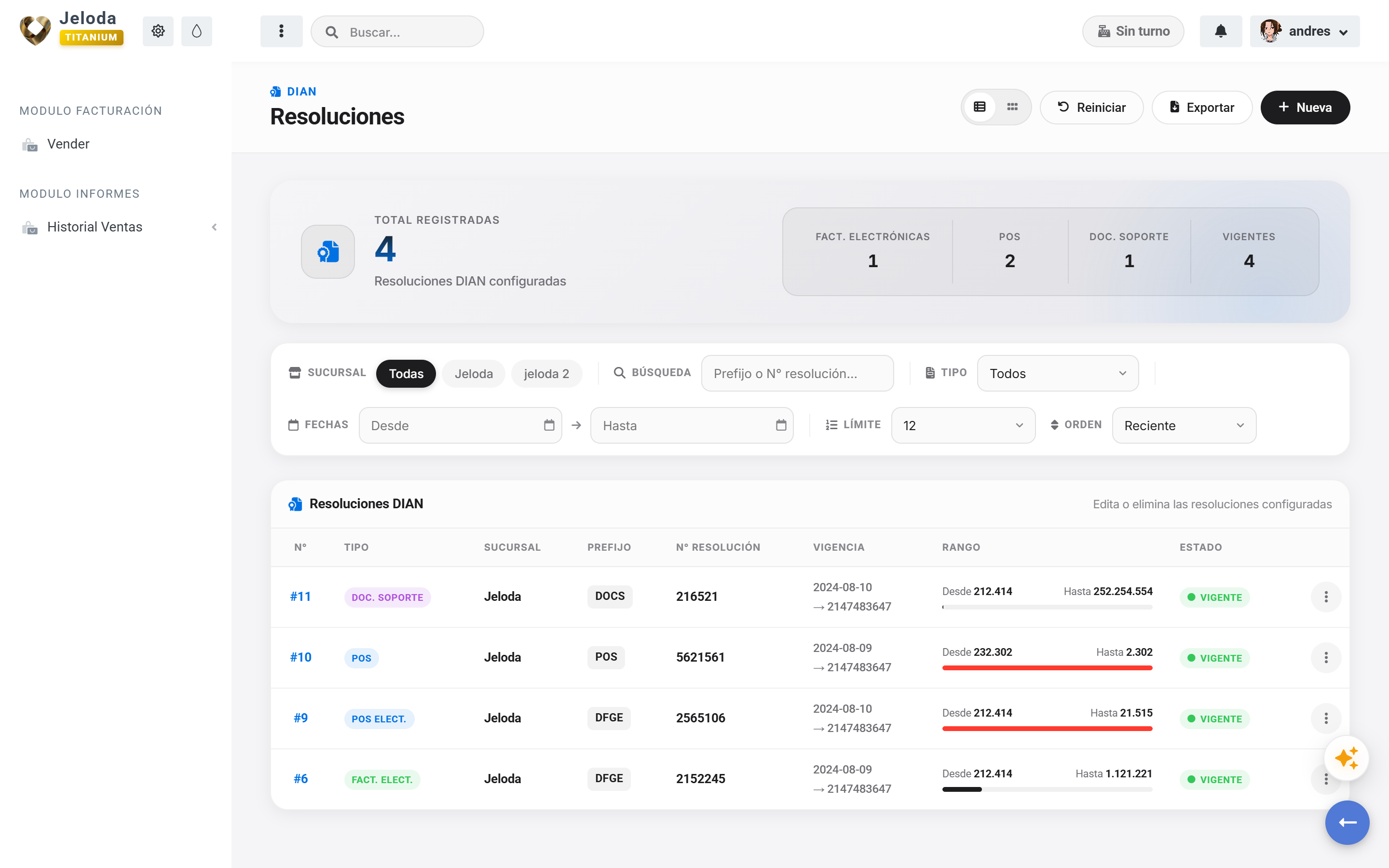Viewport: 1389px width, 868px height.
Task: Open the Límite dropdown showing 12
Action: [963, 425]
